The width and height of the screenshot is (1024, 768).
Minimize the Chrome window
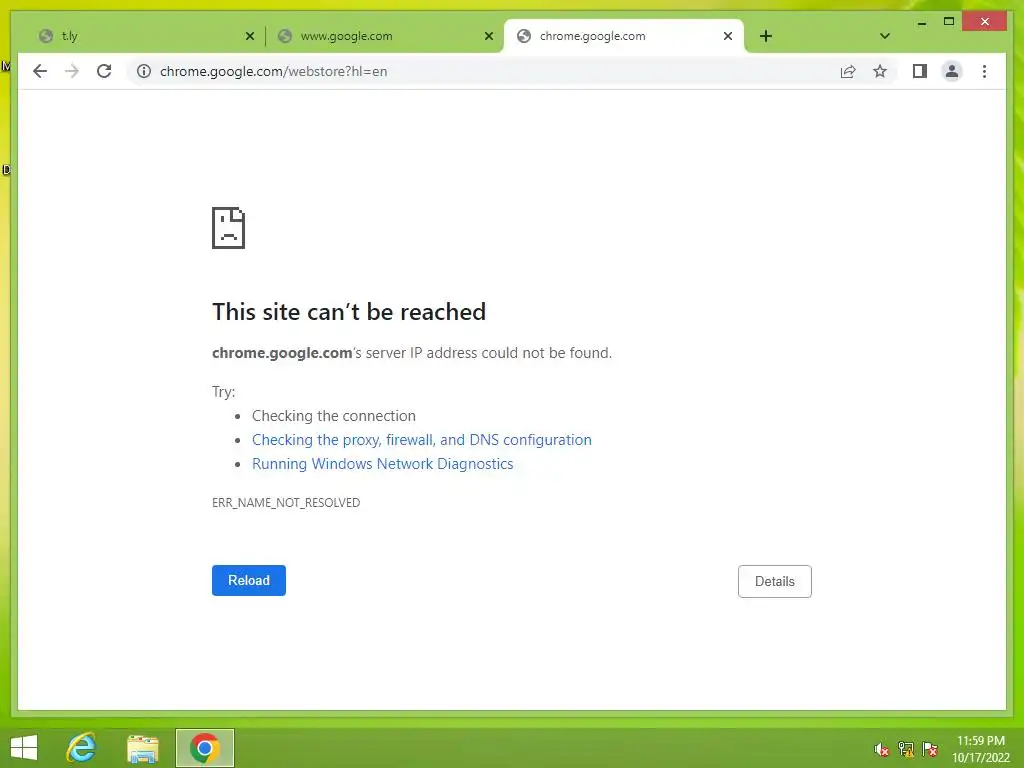tap(921, 22)
